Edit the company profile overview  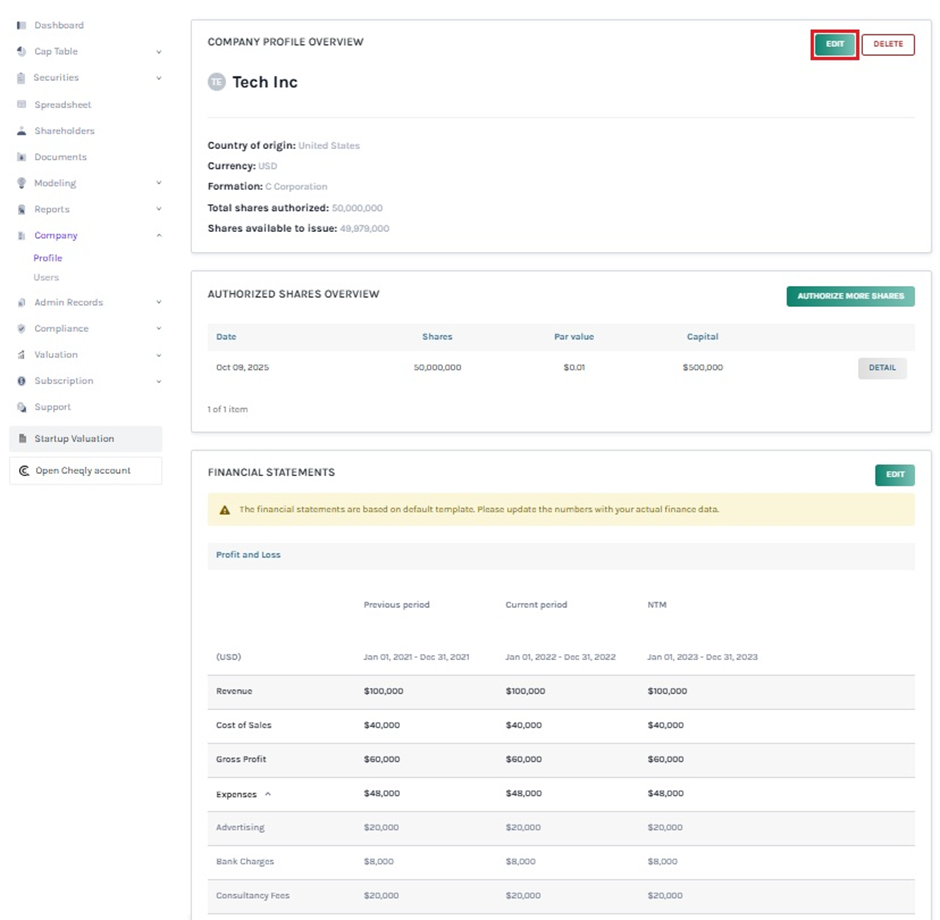tap(834, 44)
